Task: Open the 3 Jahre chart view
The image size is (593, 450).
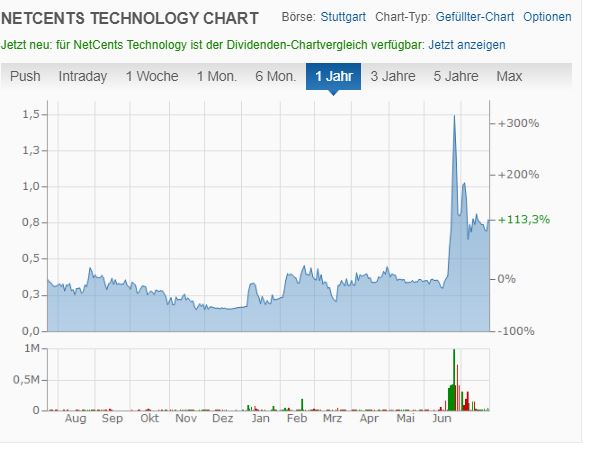Action: click(393, 76)
